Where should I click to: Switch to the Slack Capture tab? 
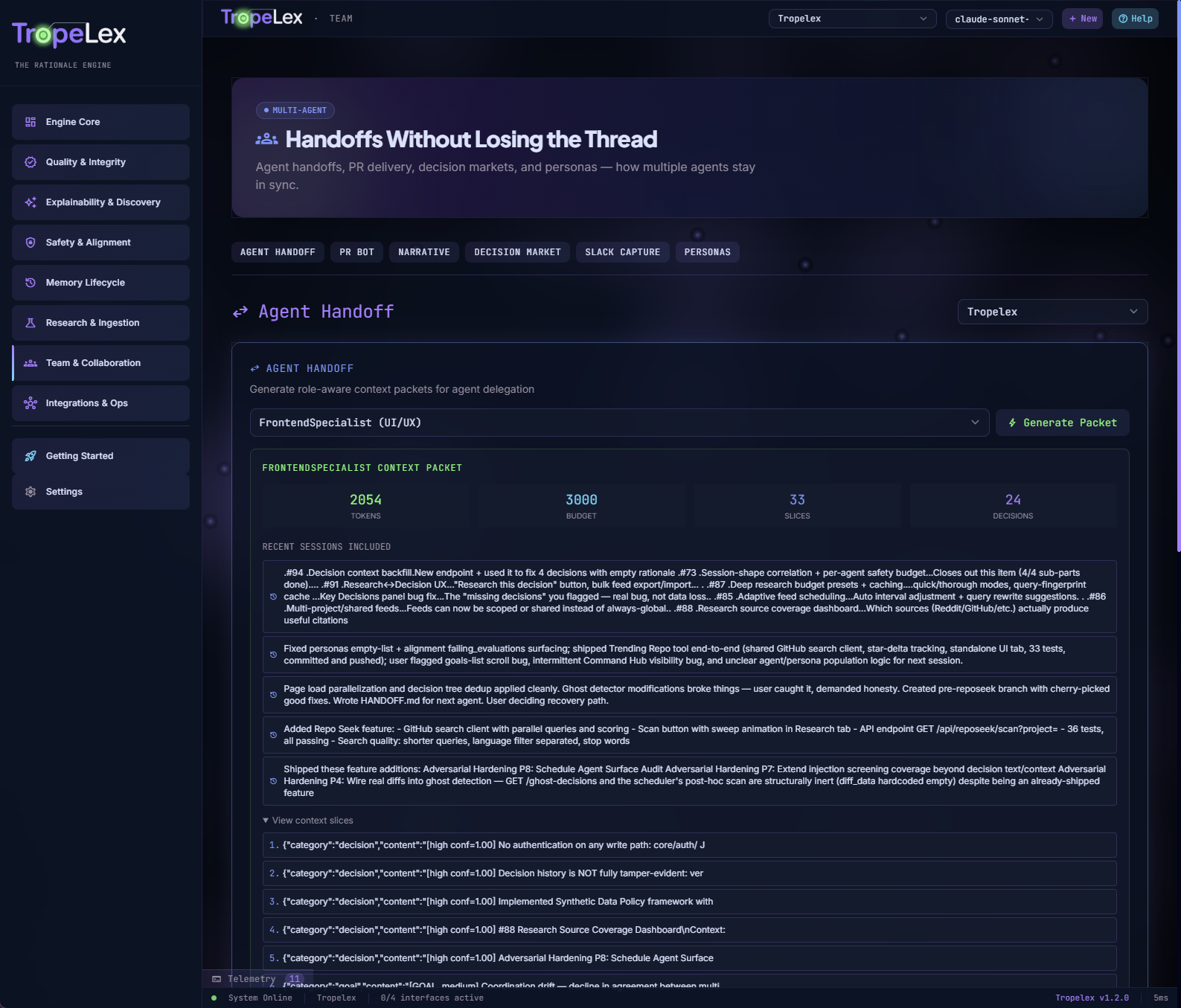[623, 252]
